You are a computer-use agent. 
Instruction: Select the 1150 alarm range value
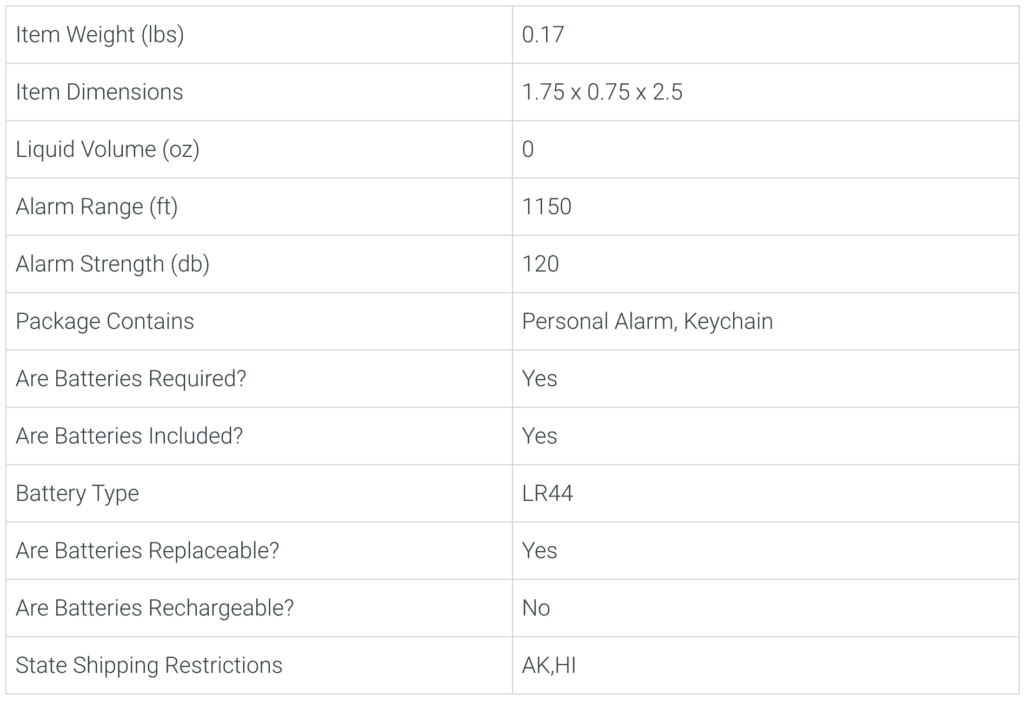click(547, 207)
